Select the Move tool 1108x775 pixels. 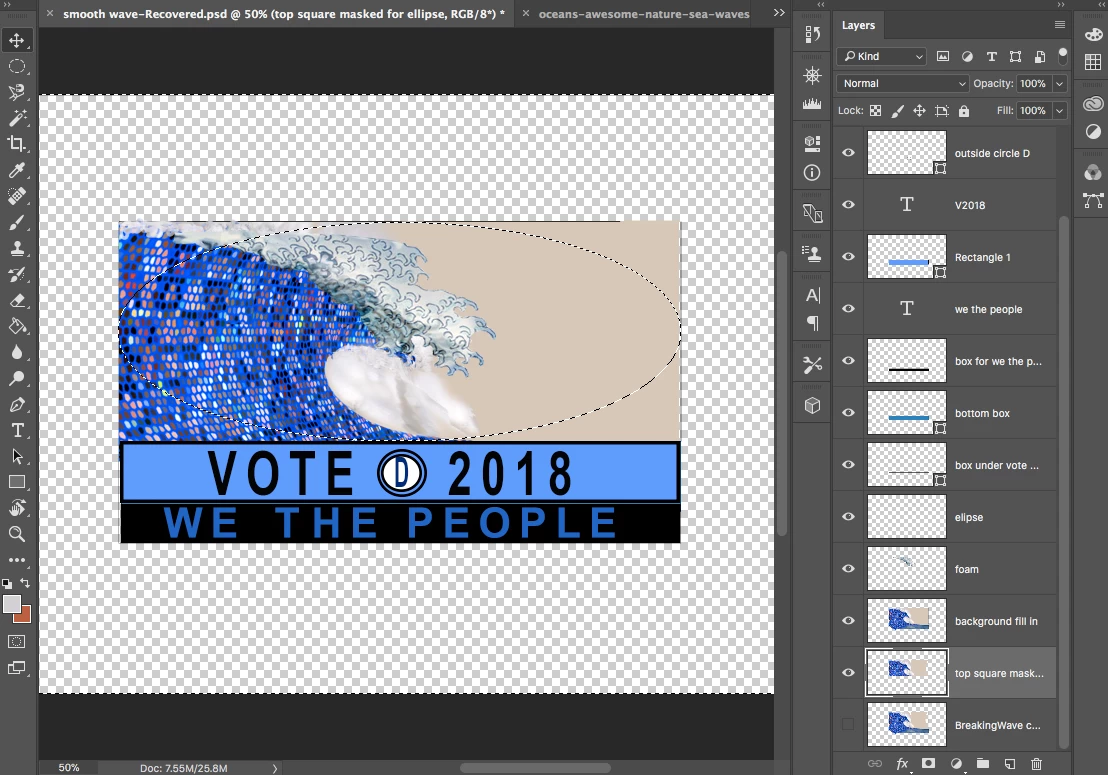pos(17,40)
